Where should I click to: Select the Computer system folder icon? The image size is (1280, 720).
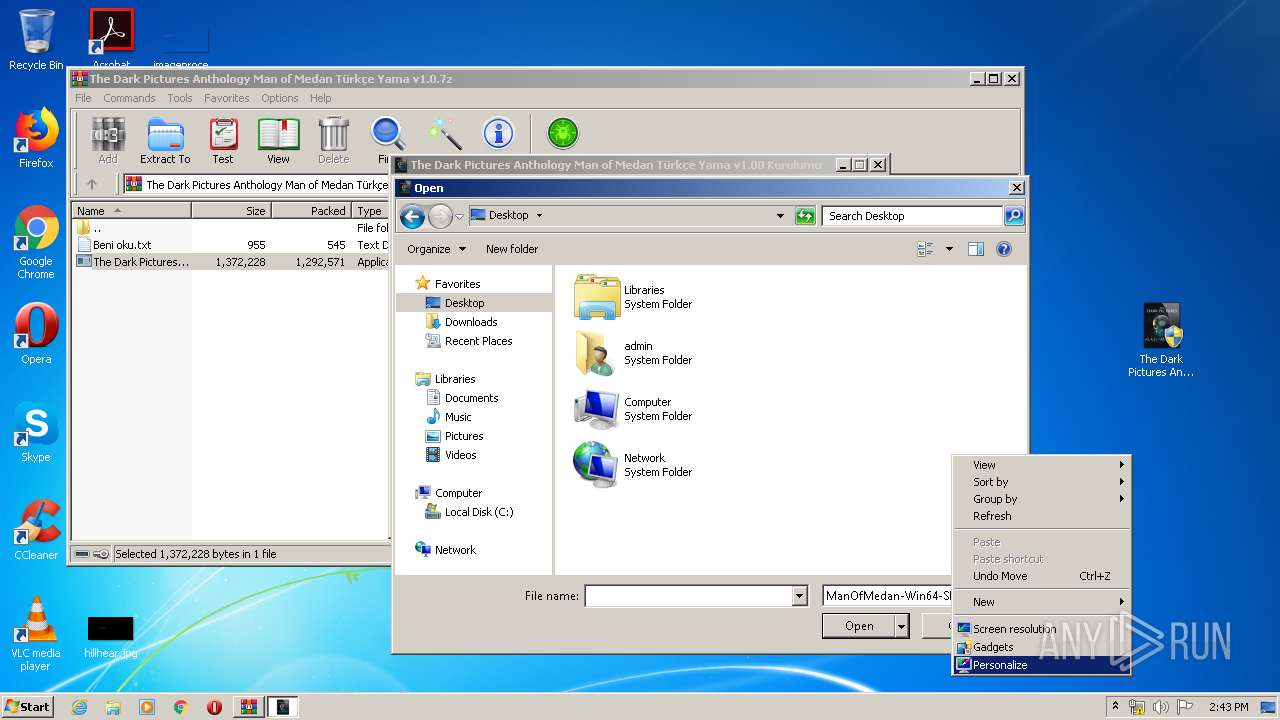point(597,409)
